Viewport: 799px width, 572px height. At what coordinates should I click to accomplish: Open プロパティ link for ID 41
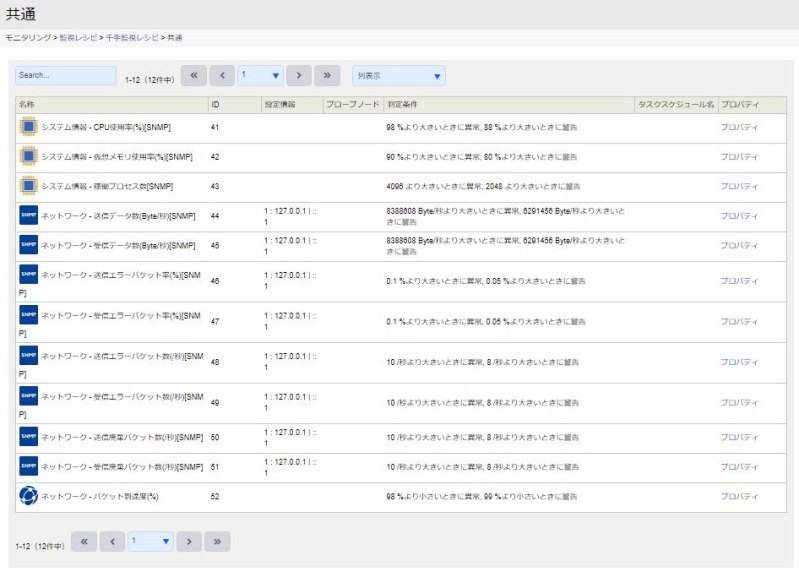coord(739,127)
